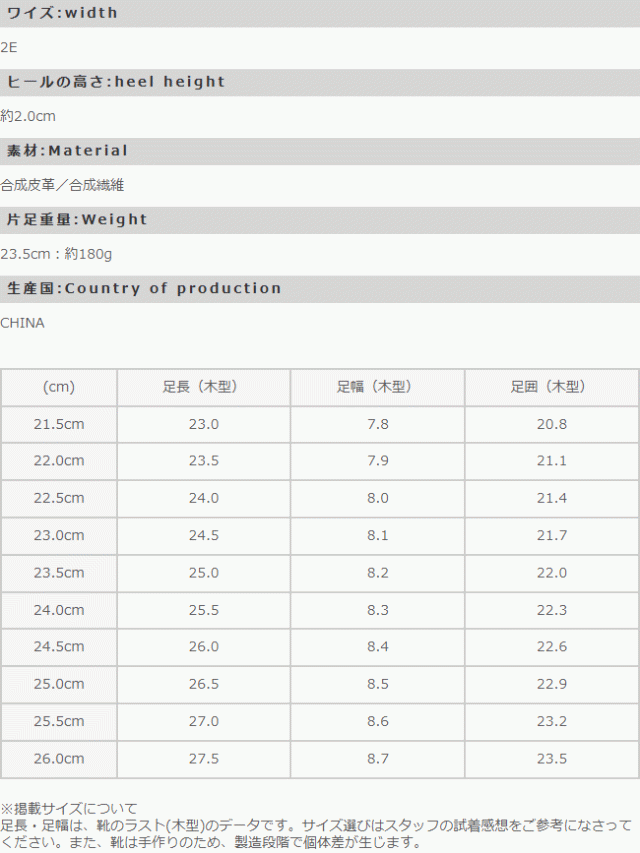Image resolution: width=640 pixels, height=853 pixels.
Task: Select the 21.5cm size row label
Action: click(59, 424)
